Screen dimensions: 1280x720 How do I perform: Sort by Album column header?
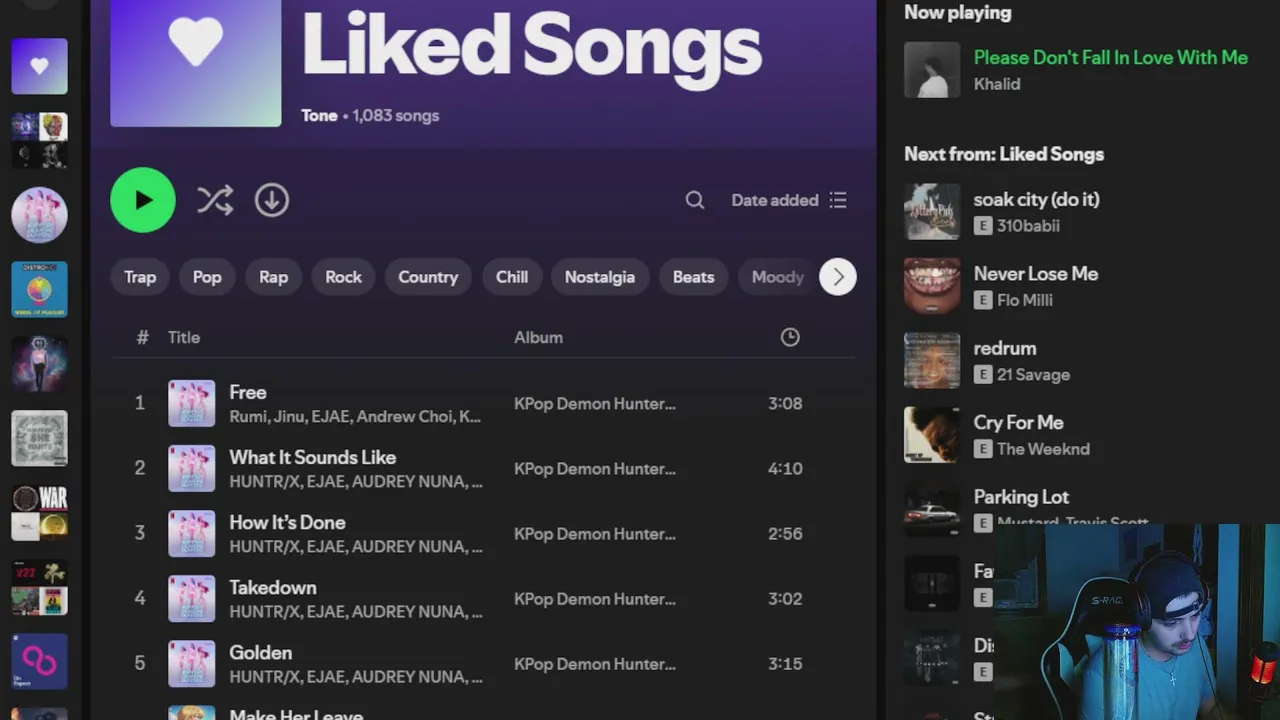(538, 337)
